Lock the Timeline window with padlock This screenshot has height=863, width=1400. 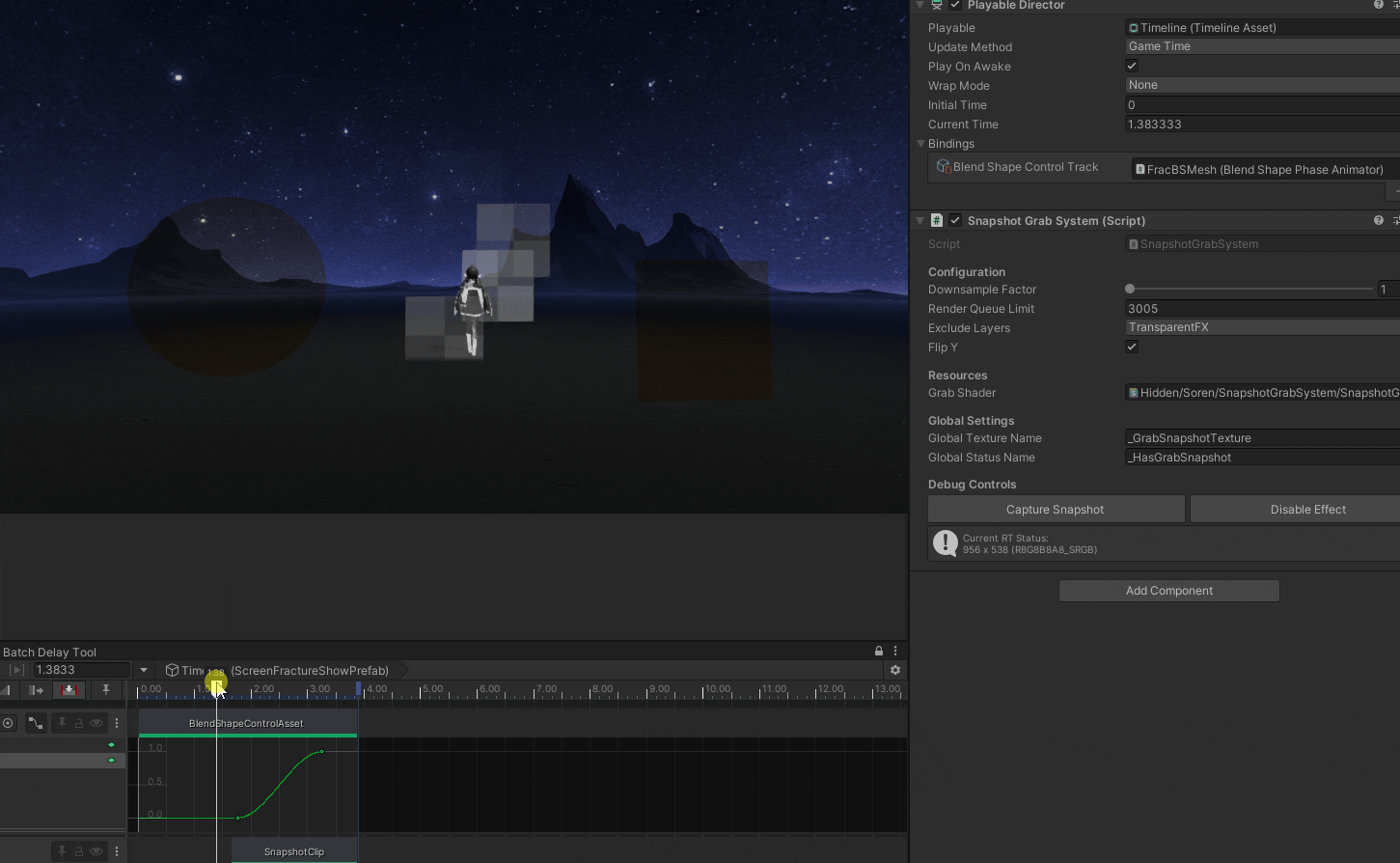[x=879, y=652]
